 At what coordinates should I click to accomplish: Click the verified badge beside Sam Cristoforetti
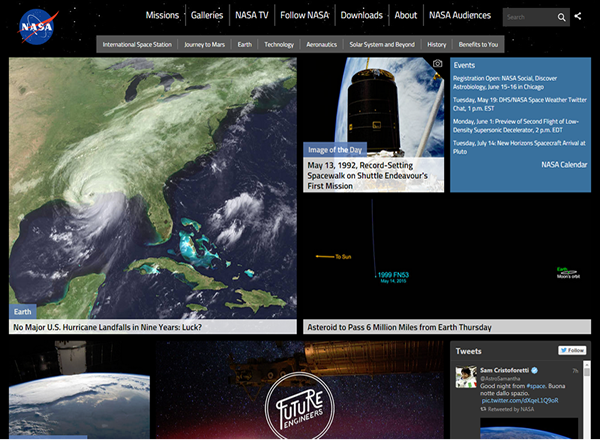(535, 370)
